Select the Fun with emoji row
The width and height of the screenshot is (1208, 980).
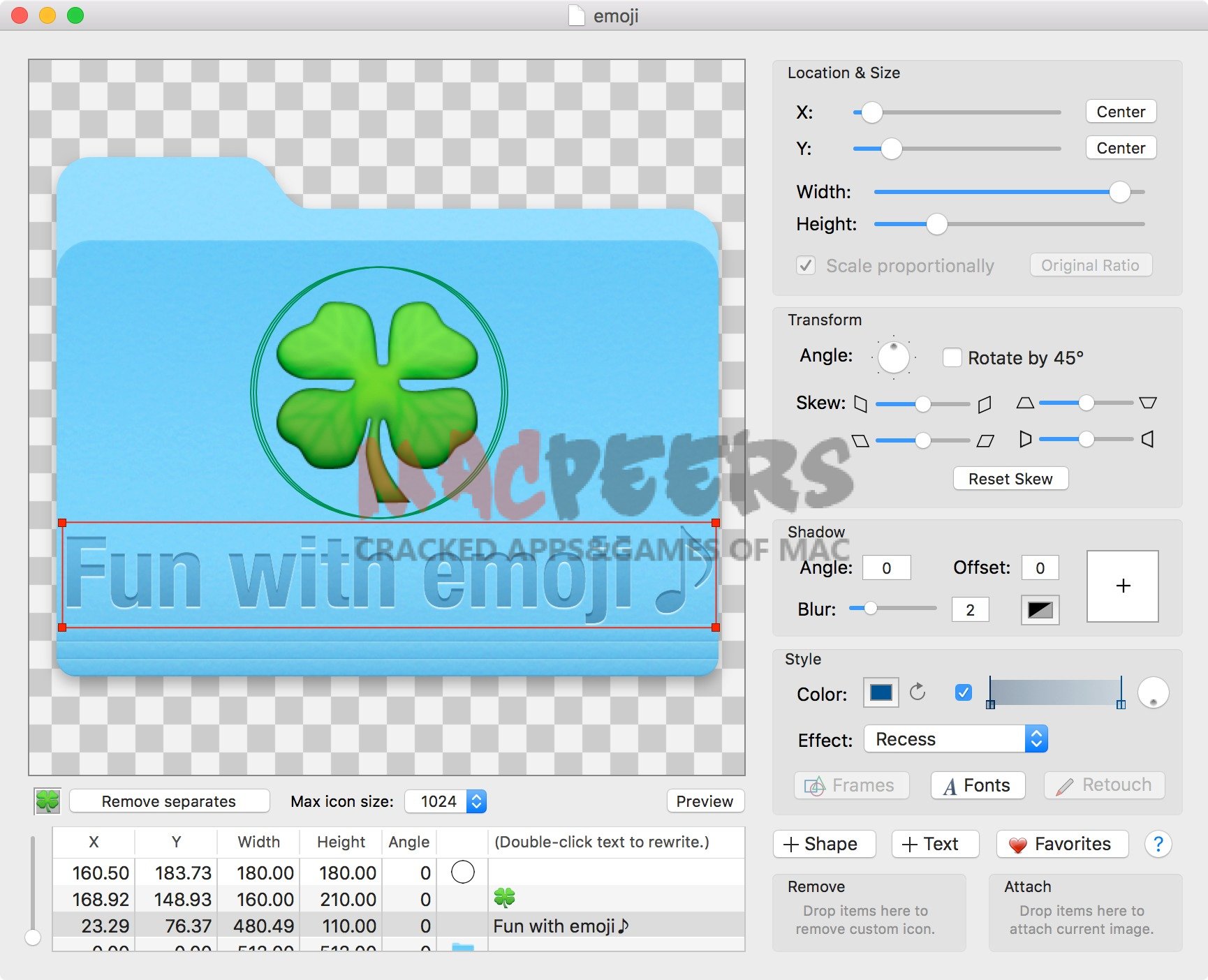pyautogui.click(x=398, y=926)
